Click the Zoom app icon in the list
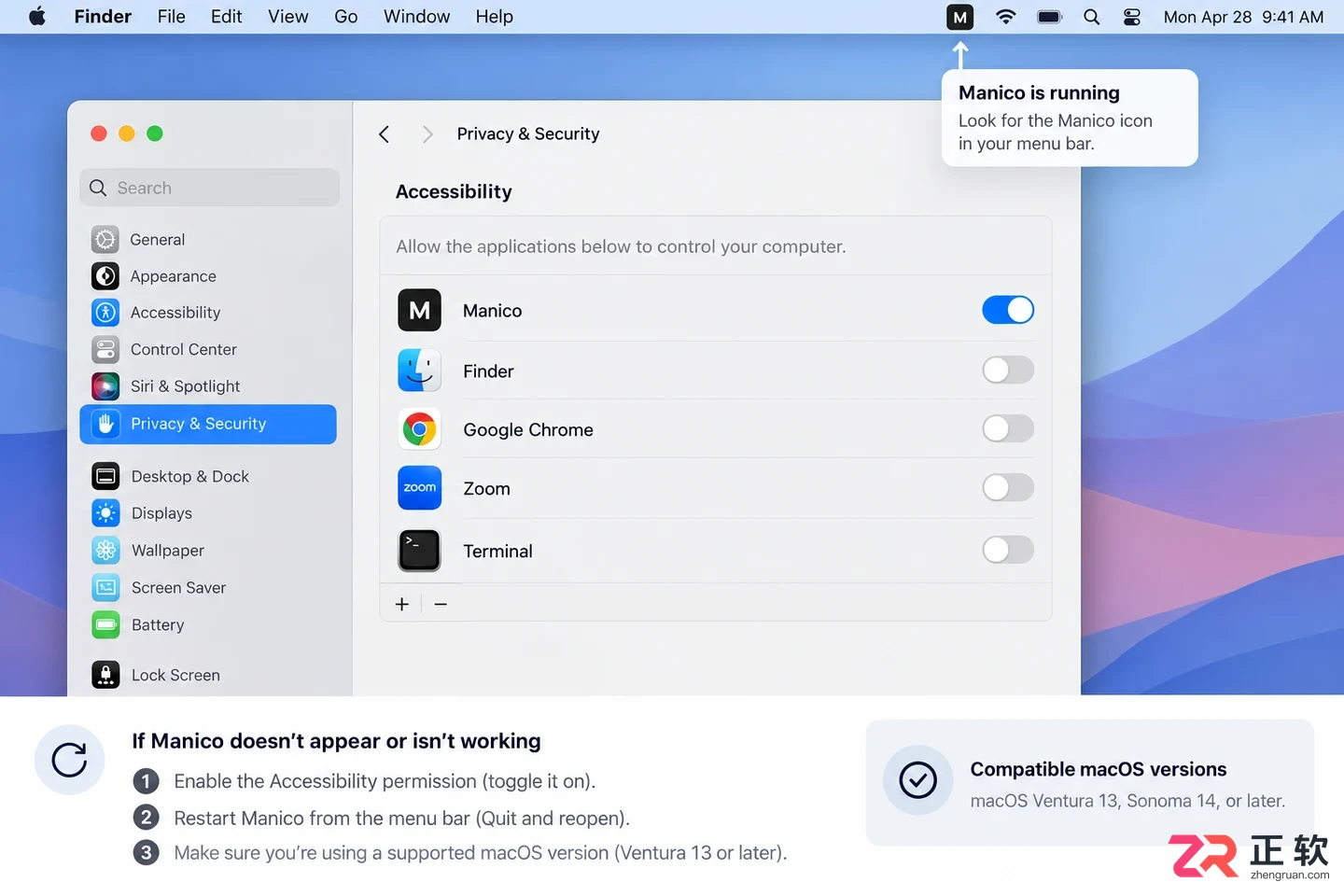The width and height of the screenshot is (1344, 896). pyautogui.click(x=419, y=488)
